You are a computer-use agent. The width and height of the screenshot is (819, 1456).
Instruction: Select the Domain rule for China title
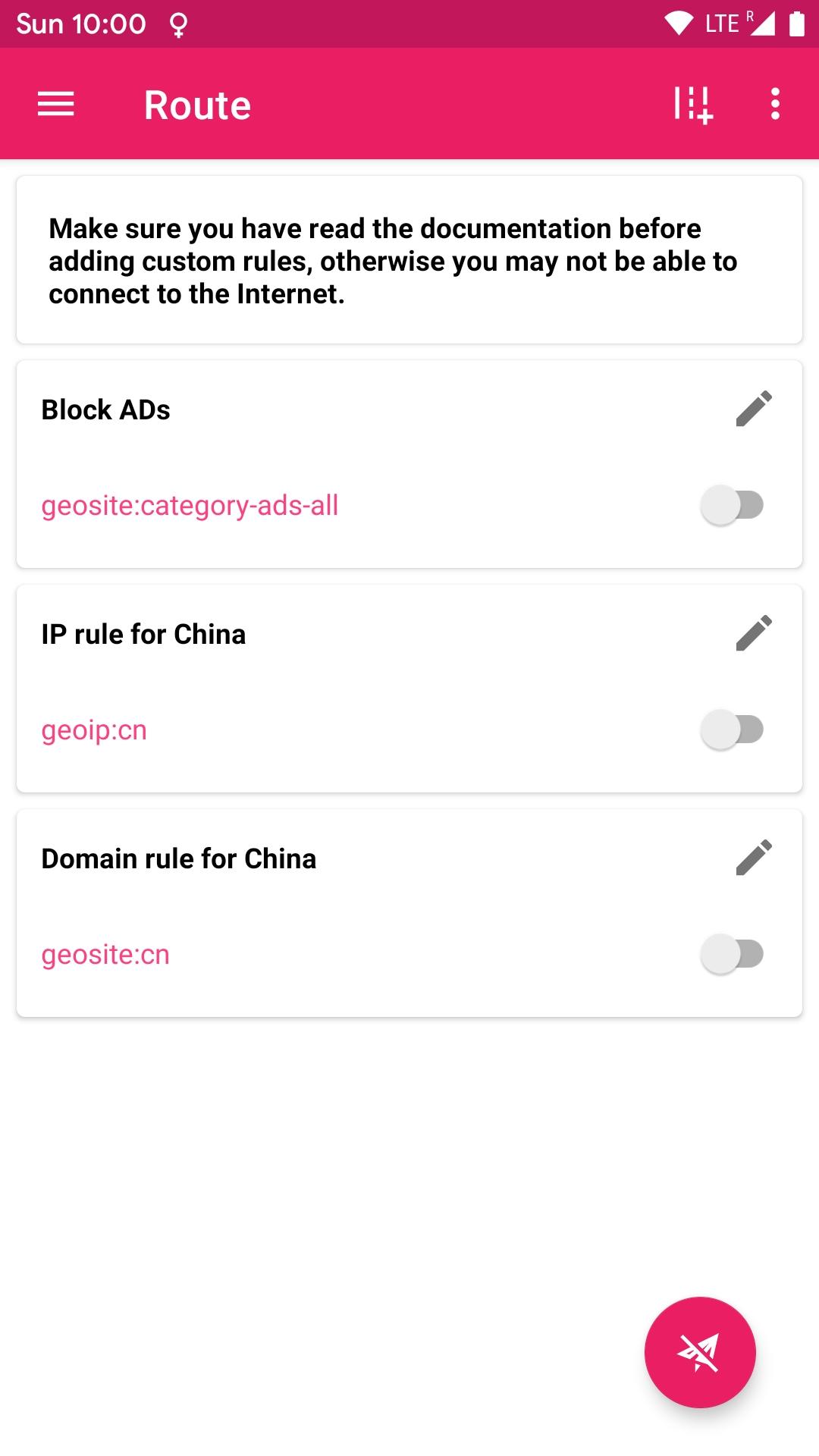coord(179,858)
